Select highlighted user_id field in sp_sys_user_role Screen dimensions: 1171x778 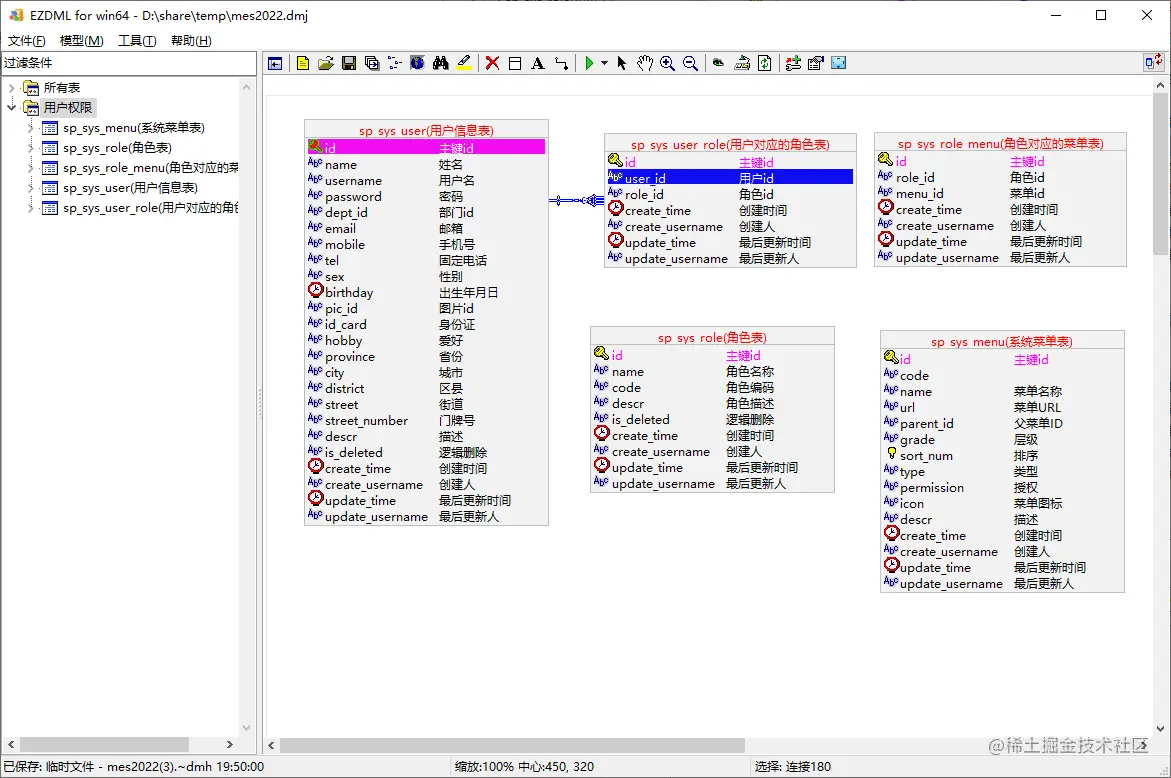pyautogui.click(x=730, y=178)
